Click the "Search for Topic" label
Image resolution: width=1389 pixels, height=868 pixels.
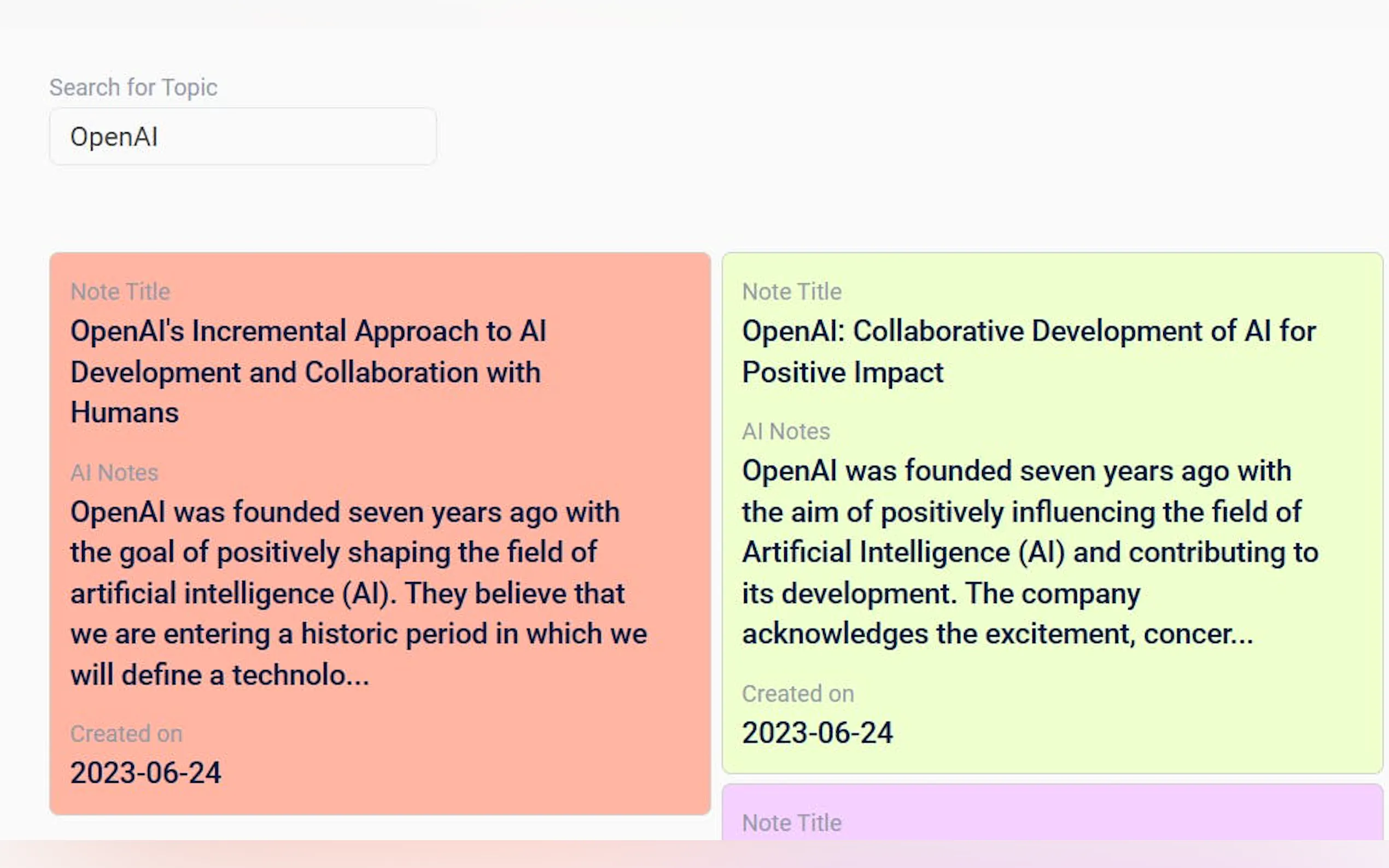(x=133, y=87)
